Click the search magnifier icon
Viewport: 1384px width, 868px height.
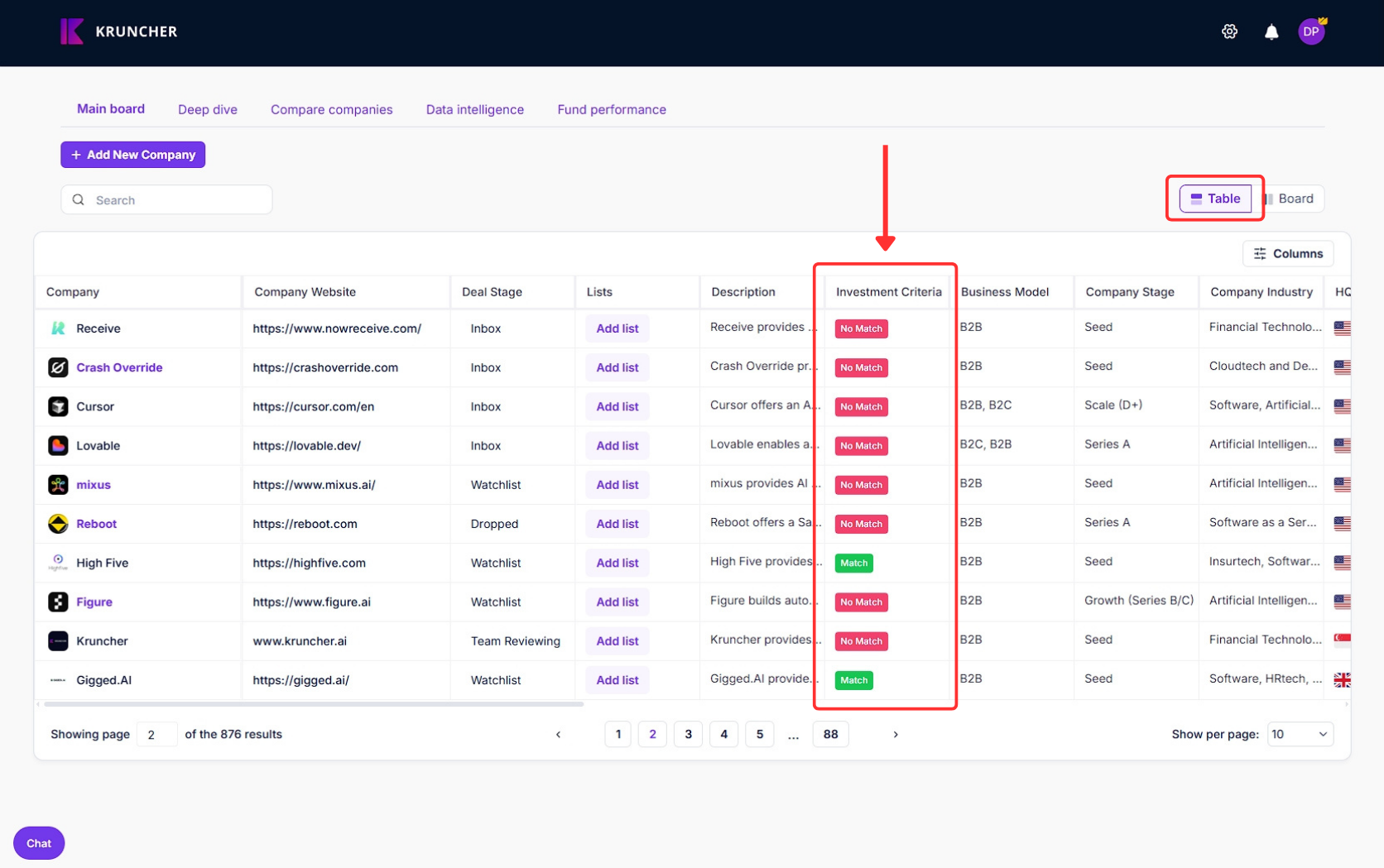79,199
